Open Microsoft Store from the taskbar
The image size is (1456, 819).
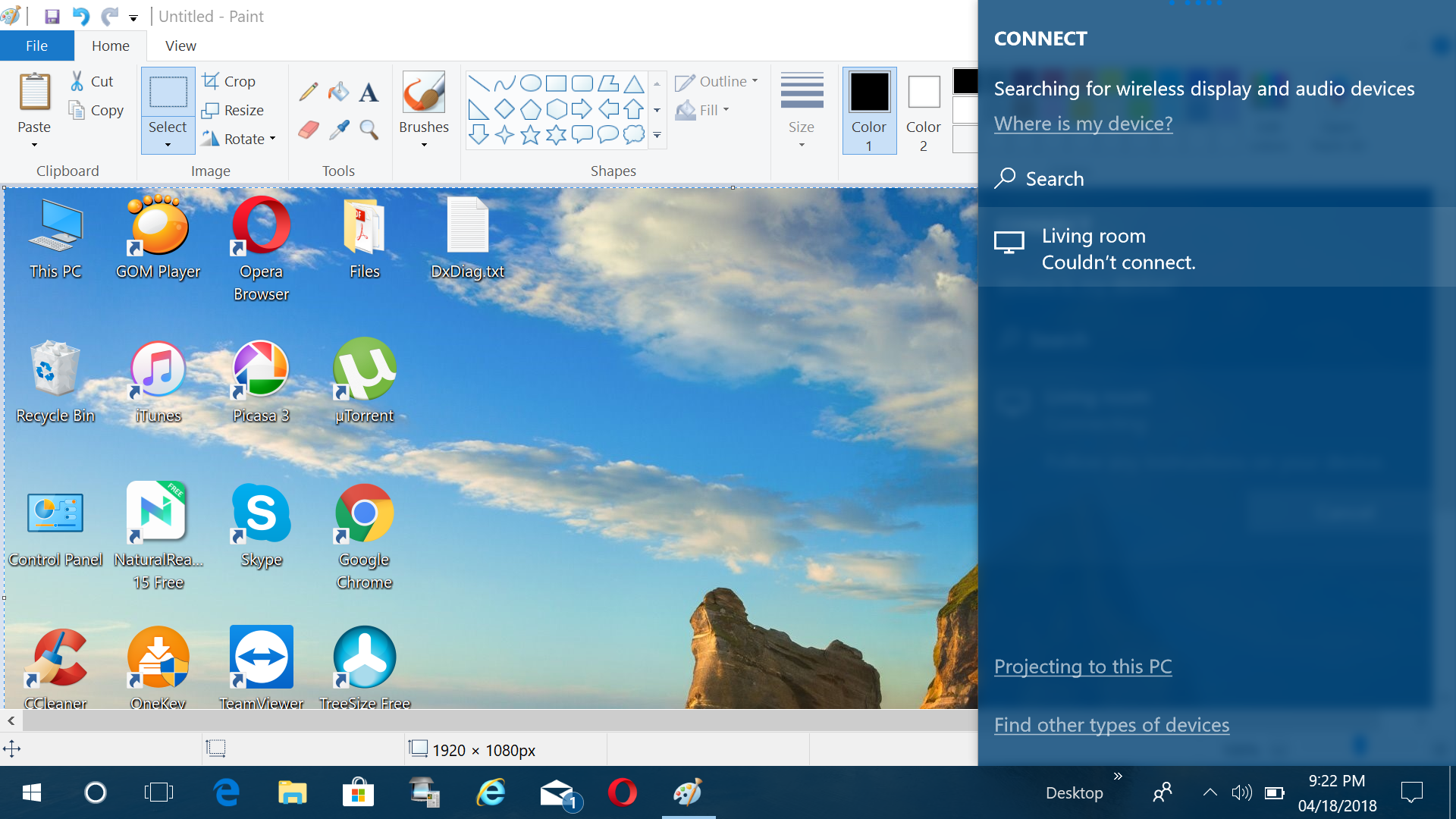click(358, 793)
